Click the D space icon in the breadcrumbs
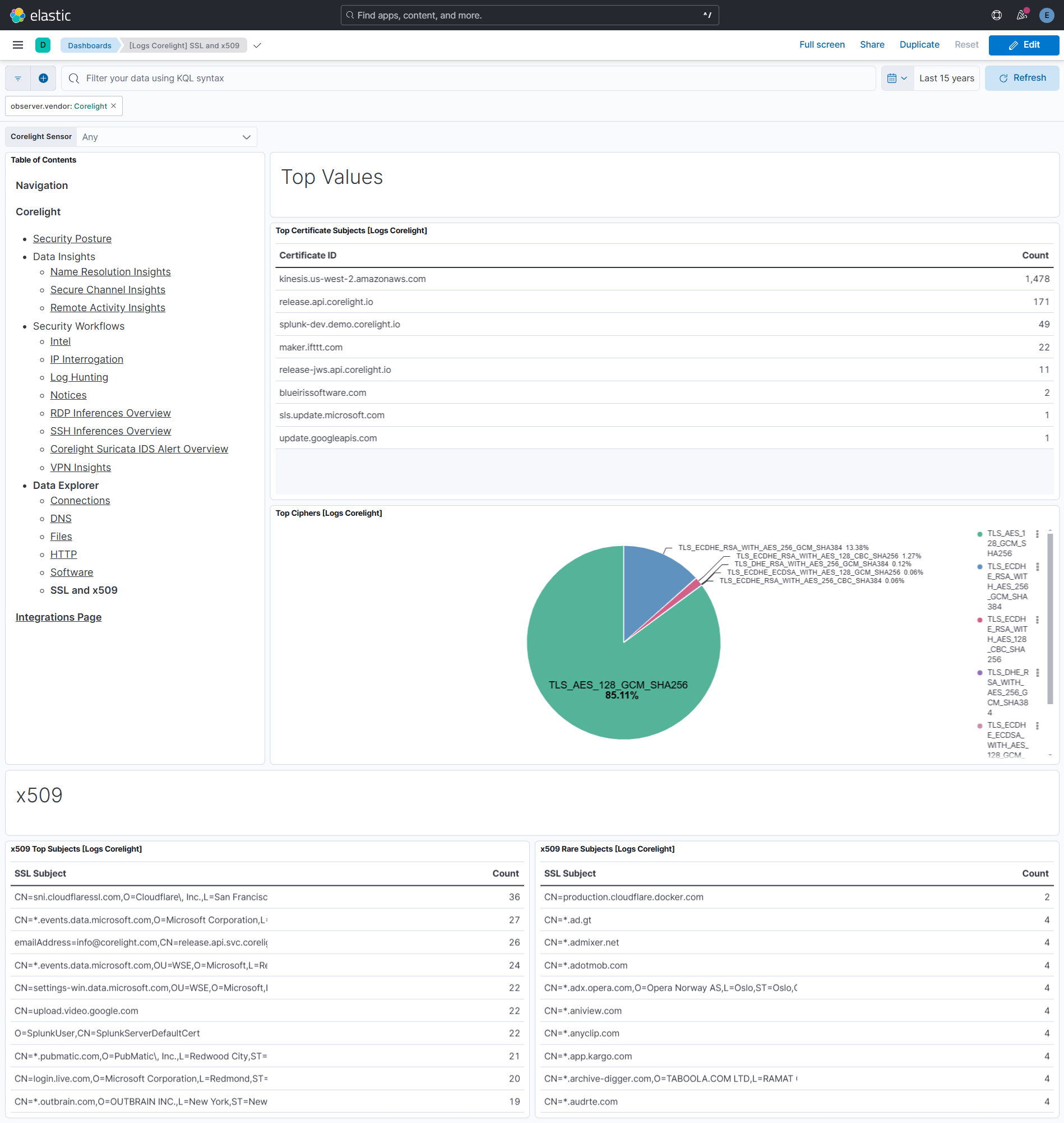The height and width of the screenshot is (1123, 1064). [43, 45]
